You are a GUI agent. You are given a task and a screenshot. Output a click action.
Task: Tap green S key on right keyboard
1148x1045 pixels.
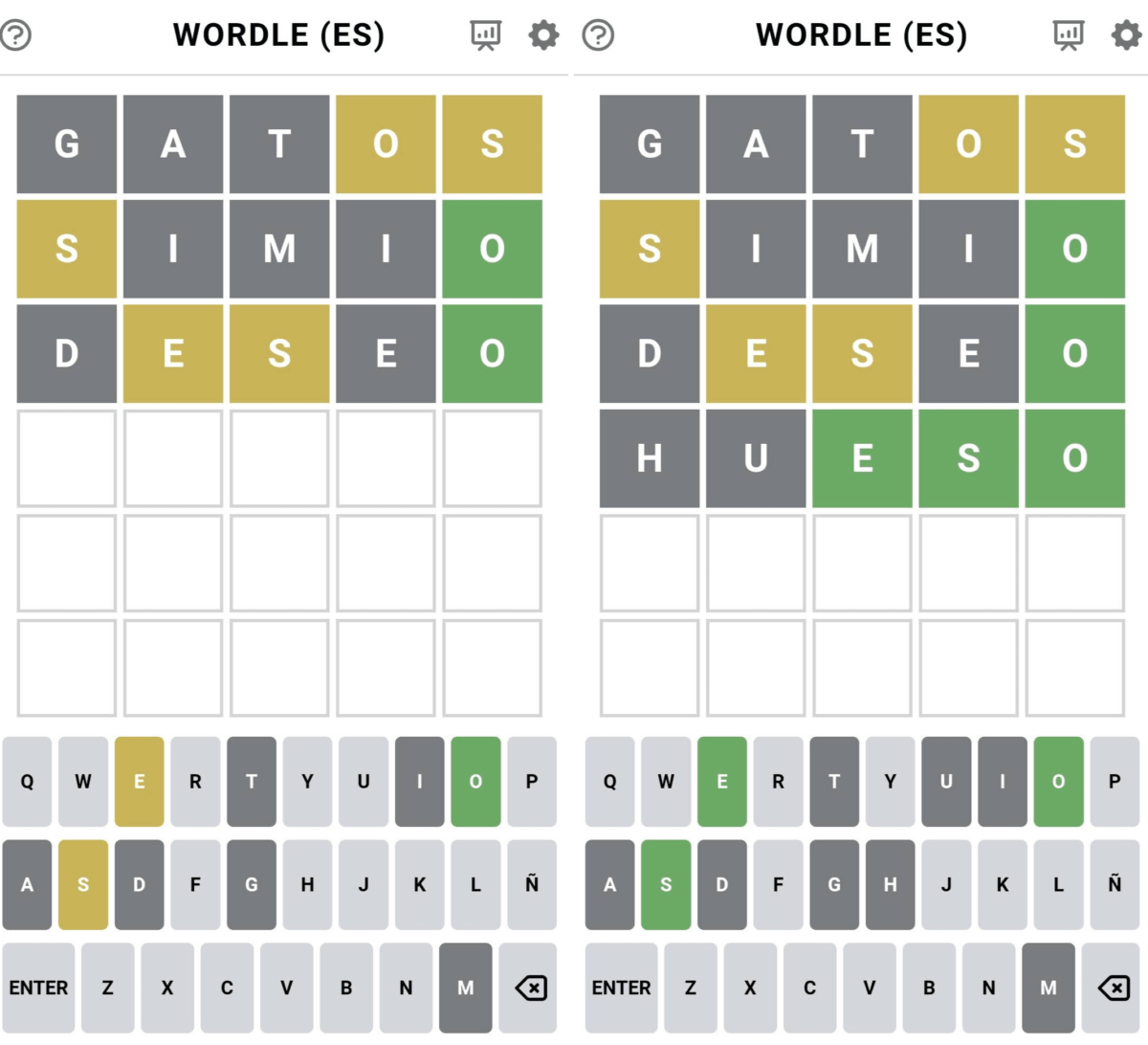click(666, 884)
